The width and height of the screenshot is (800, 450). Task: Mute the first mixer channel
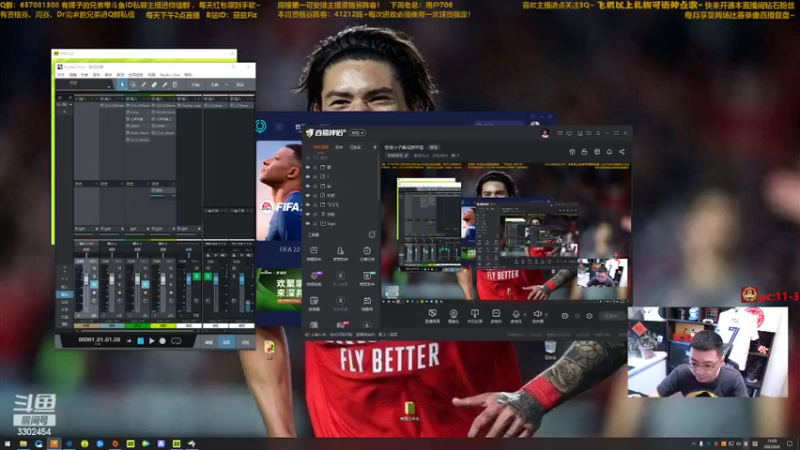click(94, 268)
